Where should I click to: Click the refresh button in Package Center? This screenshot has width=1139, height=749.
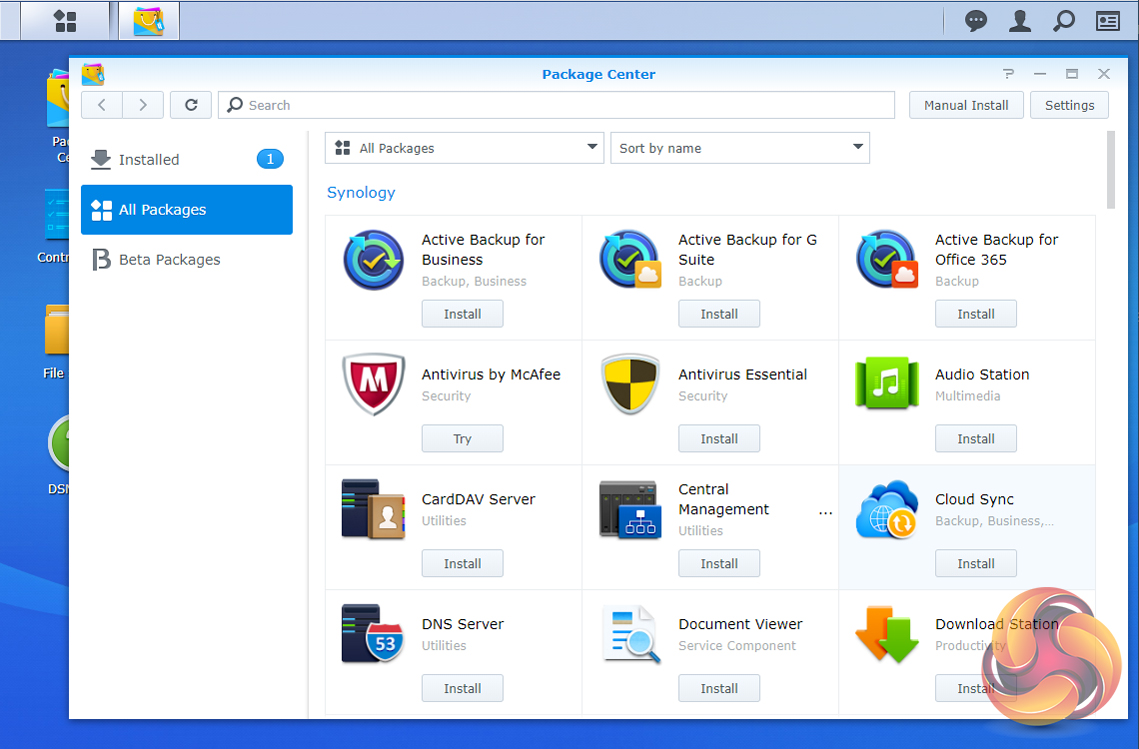click(191, 105)
